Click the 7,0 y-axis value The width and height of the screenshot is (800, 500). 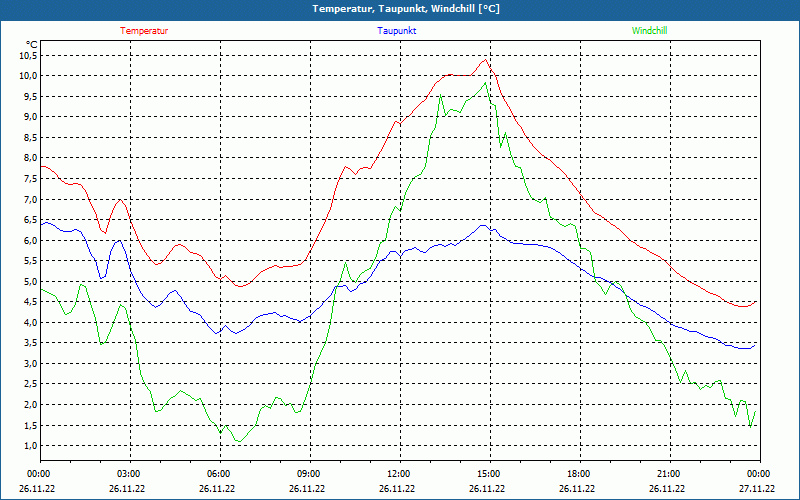click(x=31, y=199)
